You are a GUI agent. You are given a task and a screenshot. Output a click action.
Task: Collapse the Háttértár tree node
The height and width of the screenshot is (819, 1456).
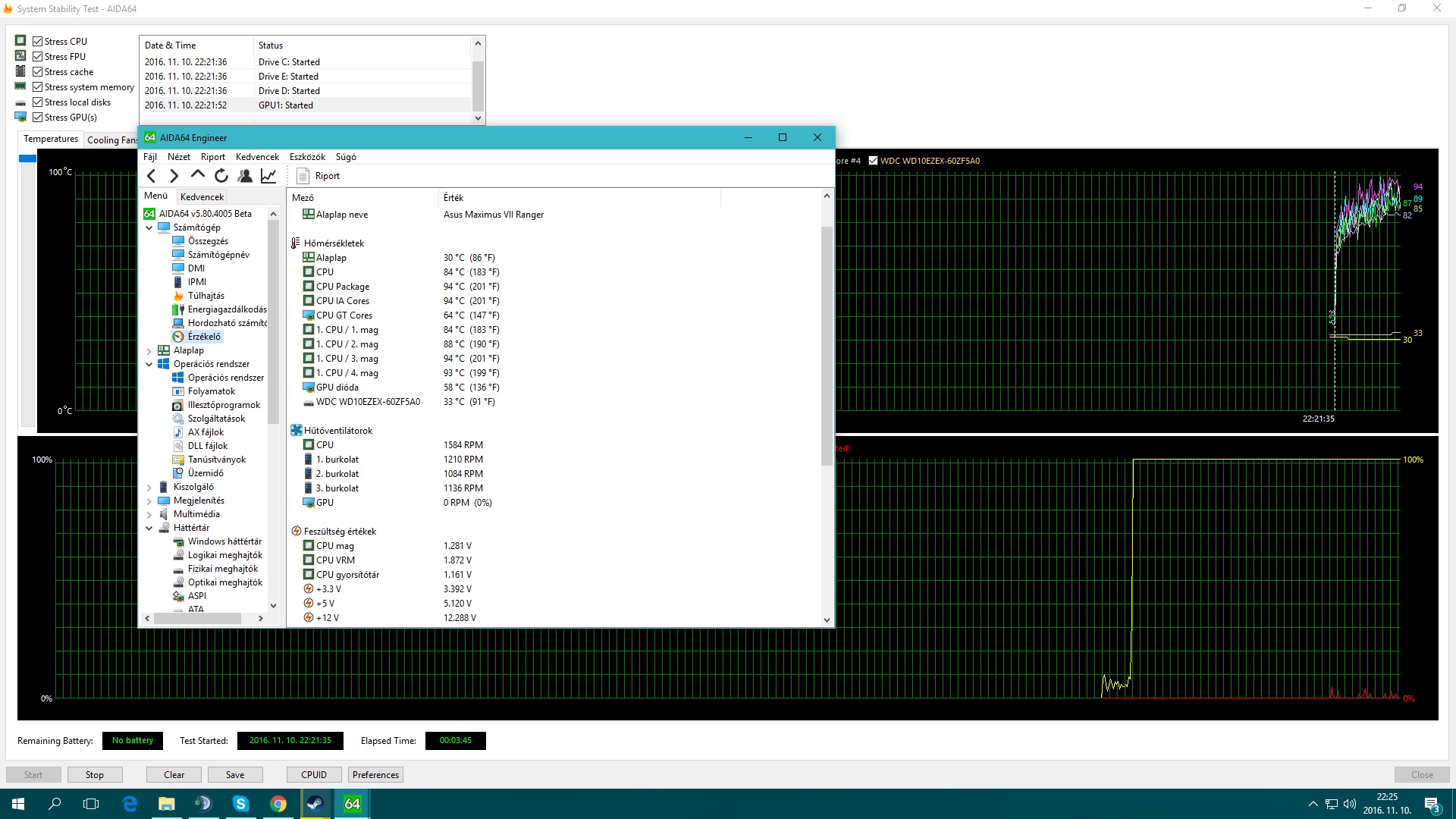tap(149, 528)
